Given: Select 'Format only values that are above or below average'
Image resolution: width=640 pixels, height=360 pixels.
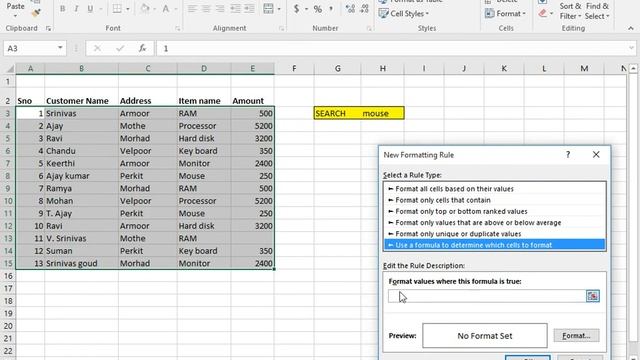Looking at the screenshot, I should (495, 222).
